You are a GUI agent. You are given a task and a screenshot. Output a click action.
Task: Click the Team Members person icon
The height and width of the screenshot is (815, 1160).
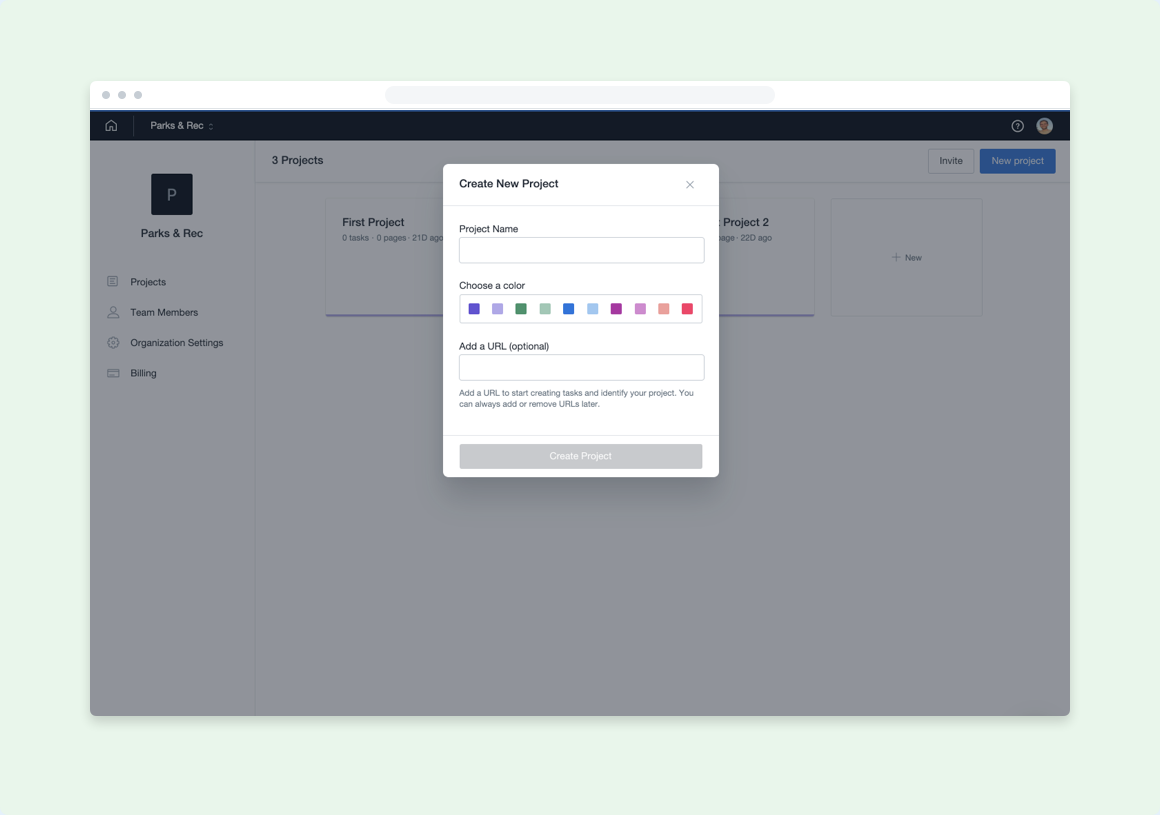tap(113, 312)
